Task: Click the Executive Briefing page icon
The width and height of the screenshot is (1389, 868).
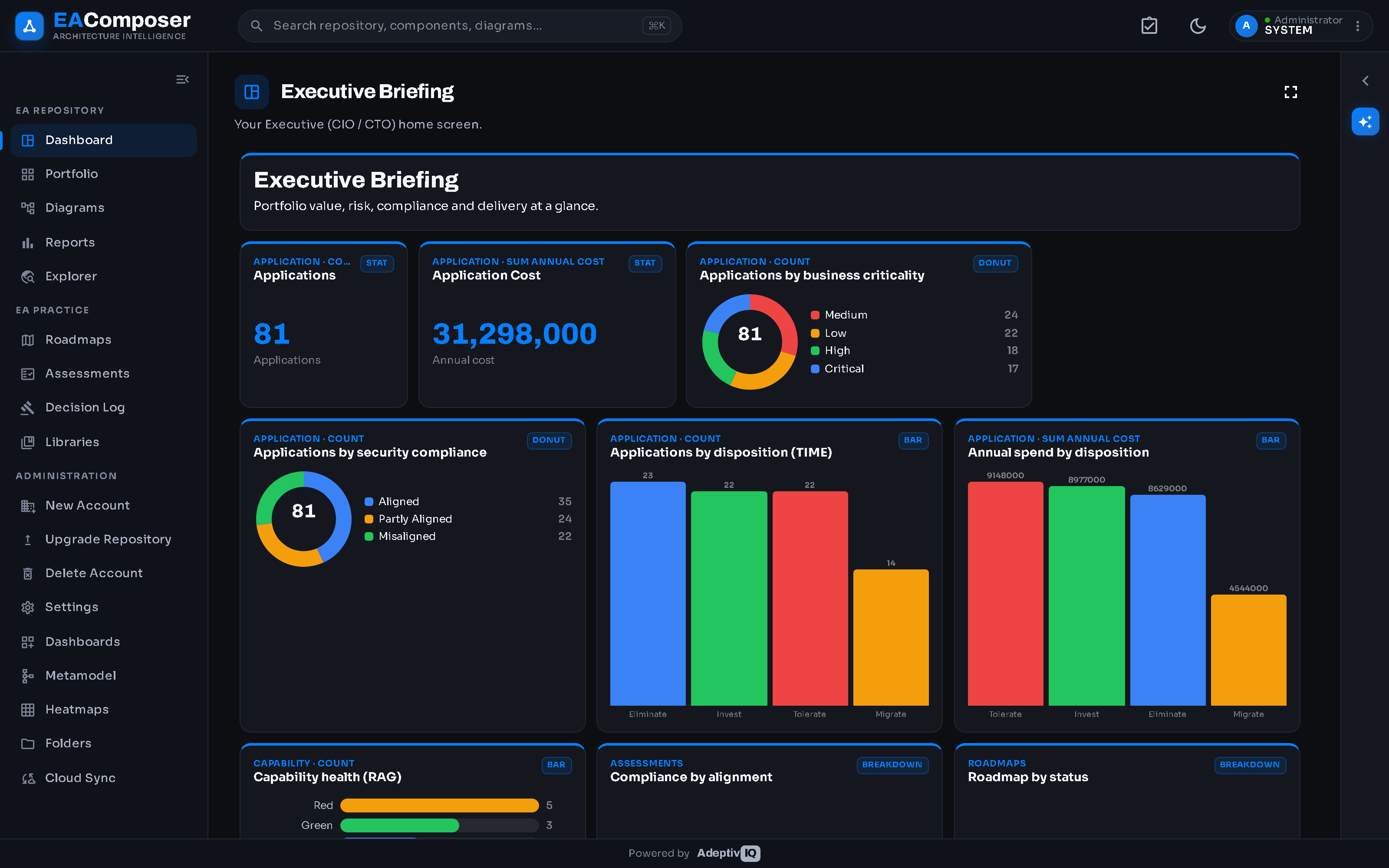Action: [251, 92]
